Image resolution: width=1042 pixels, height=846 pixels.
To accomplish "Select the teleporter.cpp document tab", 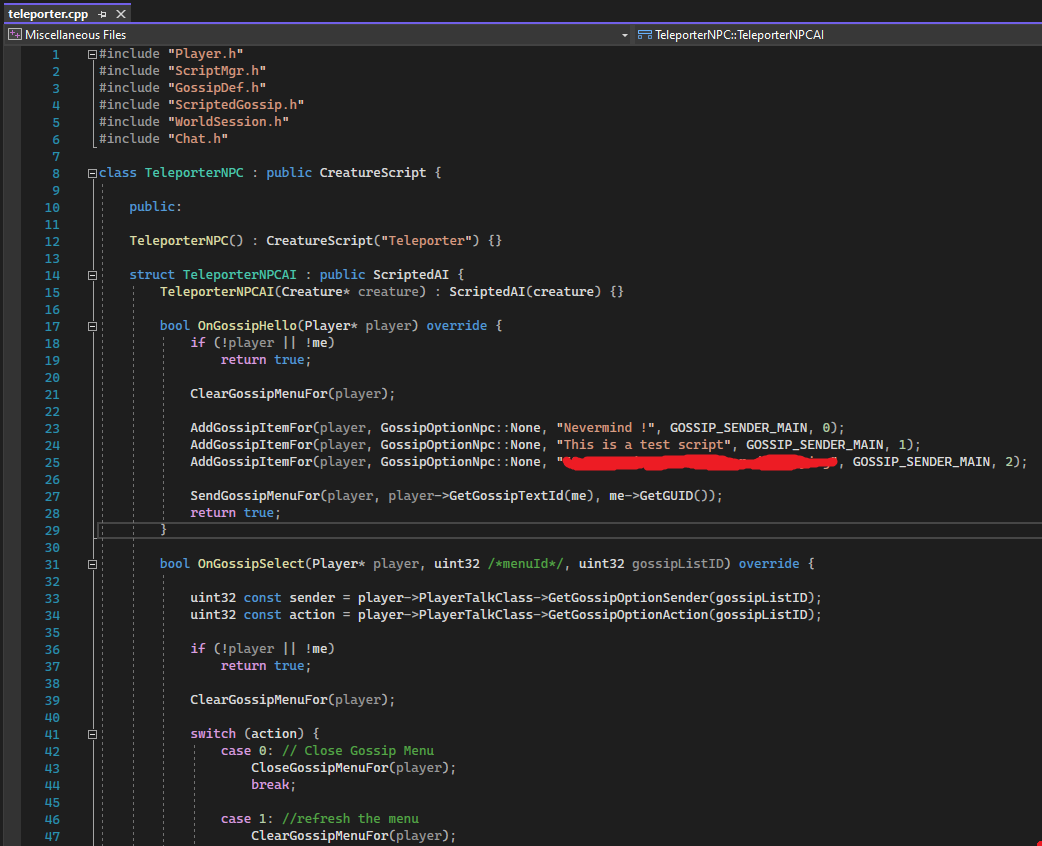I will pos(49,14).
